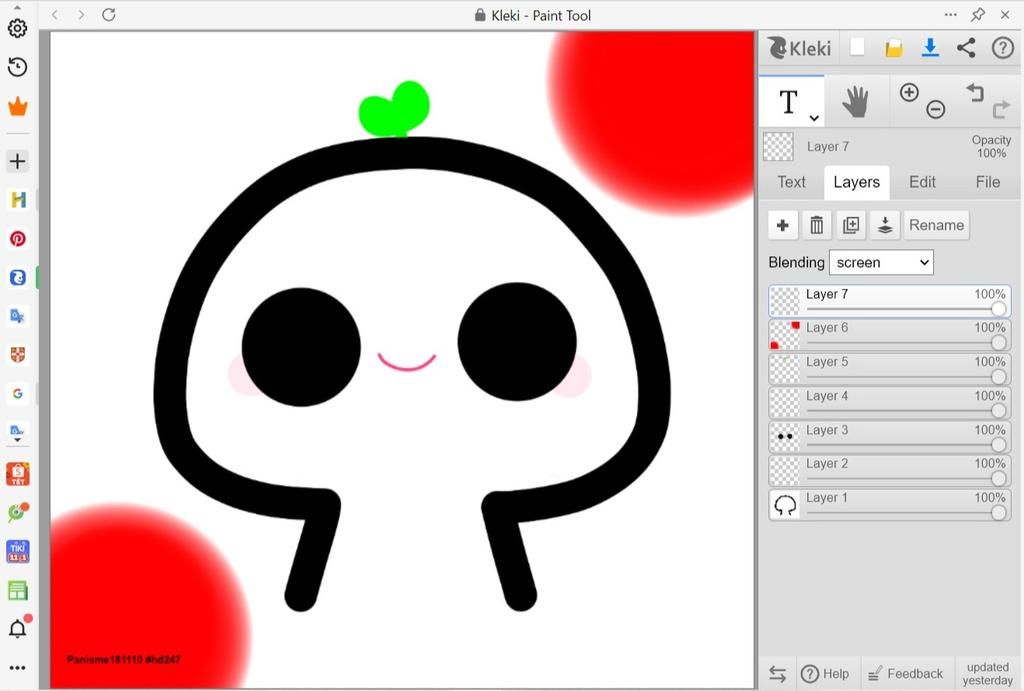The width and height of the screenshot is (1024, 691).
Task: Select Layer 5 in the layers list
Action: point(889,369)
